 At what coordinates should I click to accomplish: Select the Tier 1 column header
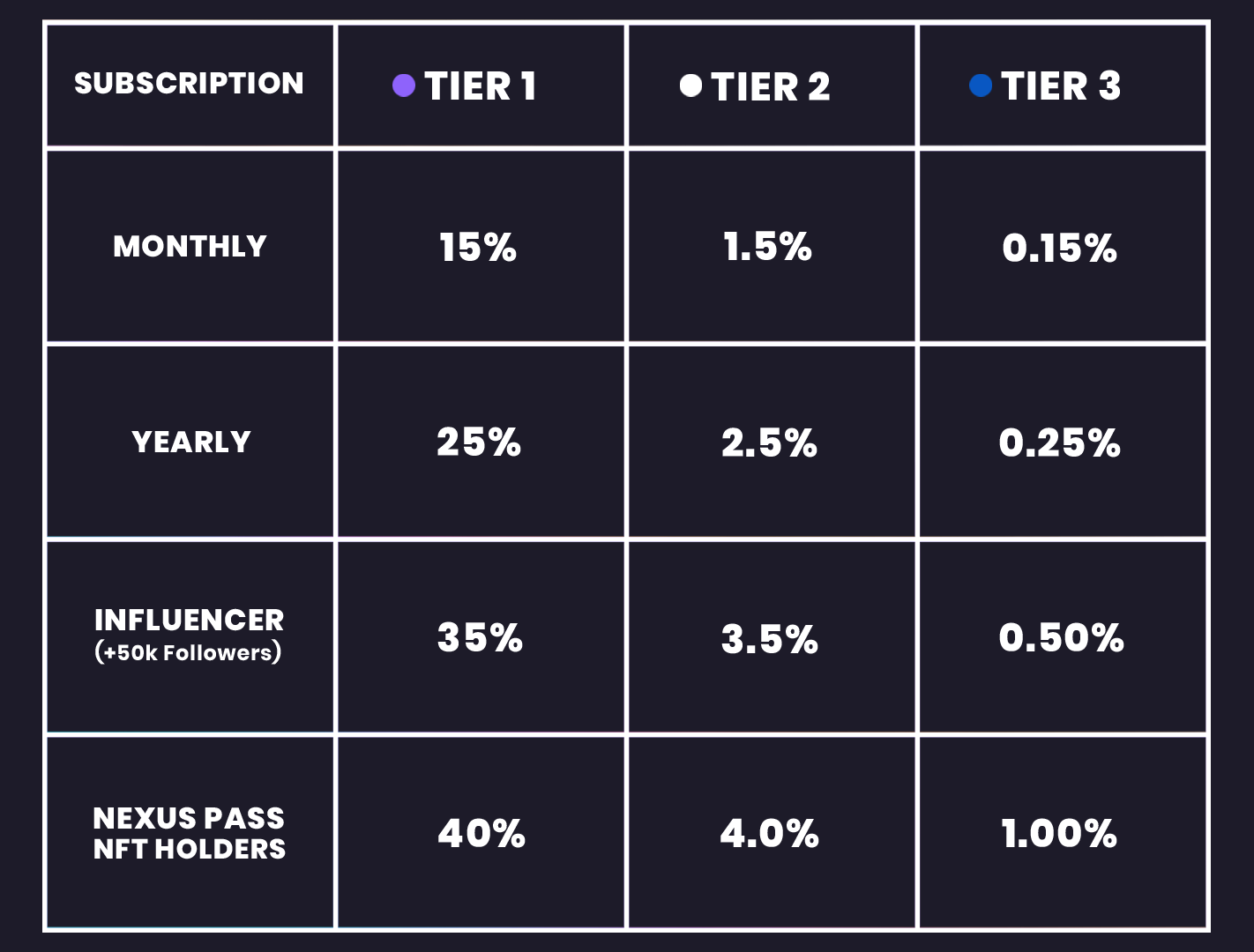point(481,86)
